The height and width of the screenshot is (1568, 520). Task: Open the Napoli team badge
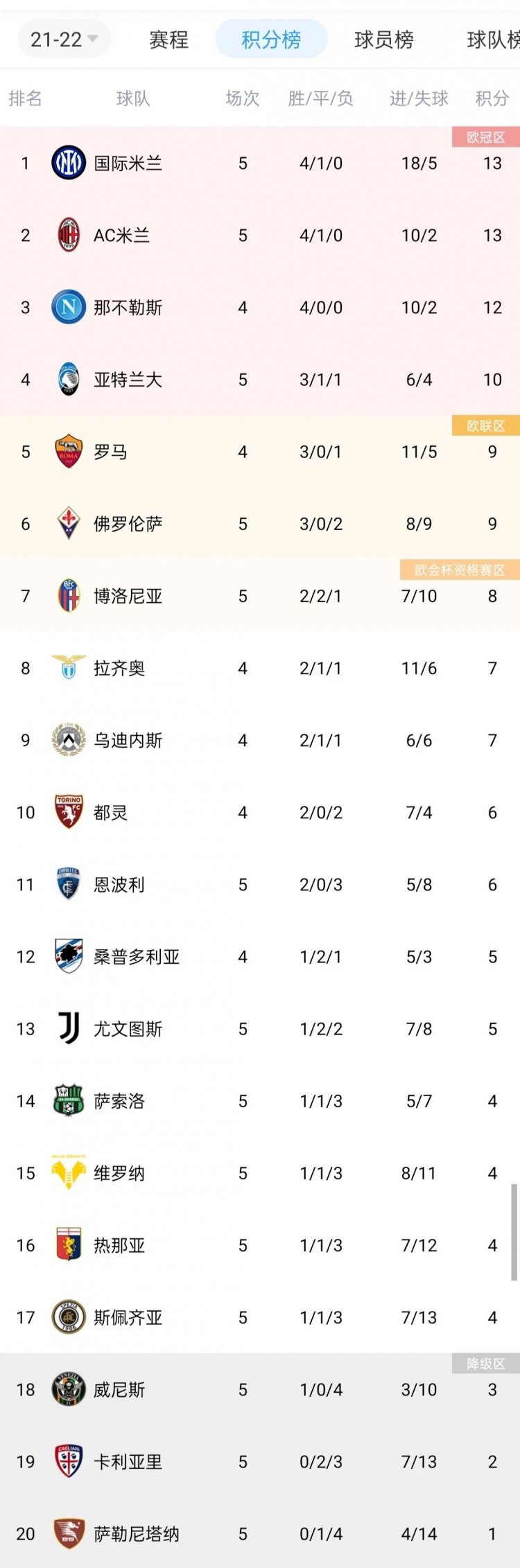[67, 307]
